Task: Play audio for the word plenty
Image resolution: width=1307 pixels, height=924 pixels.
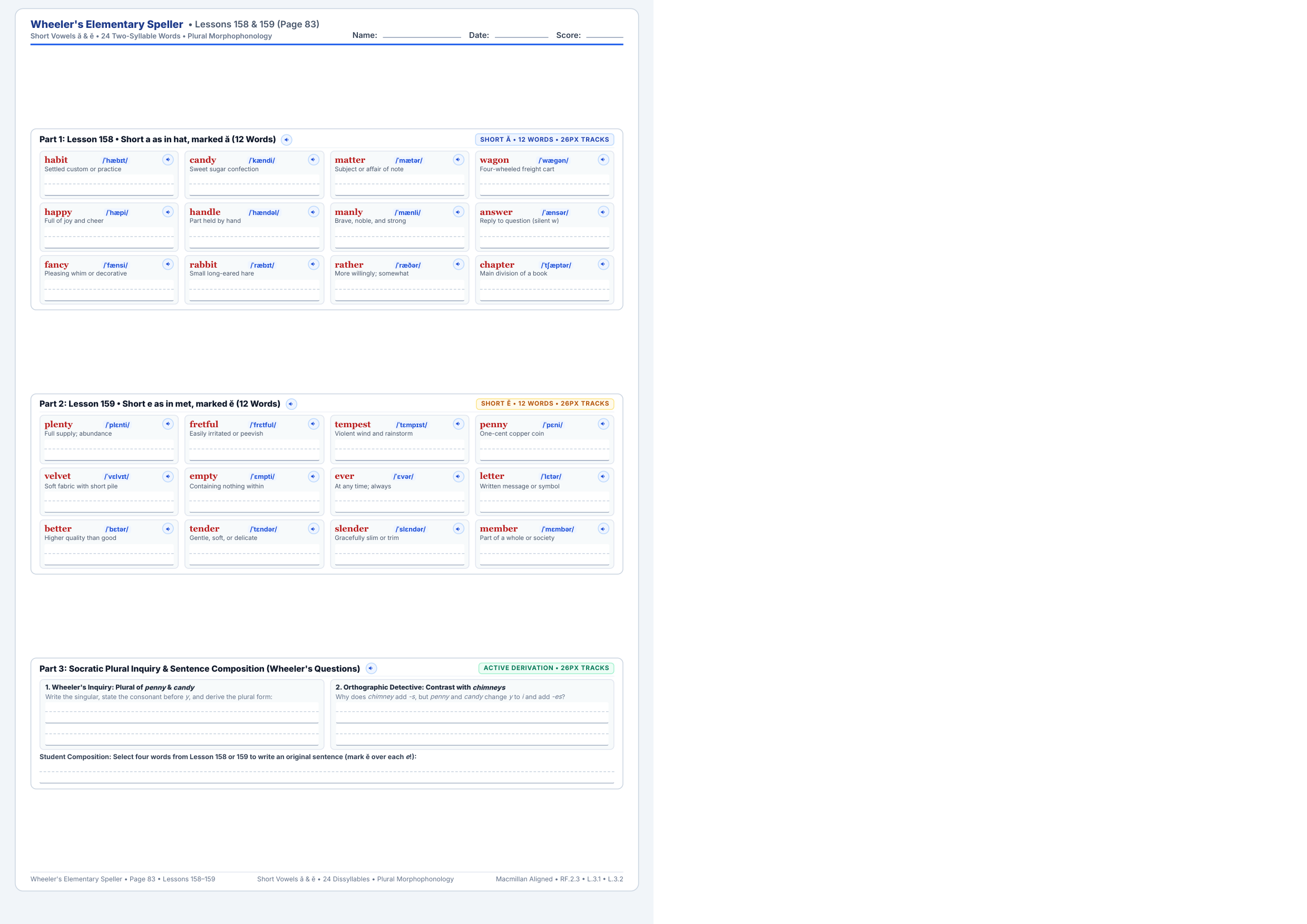Action: tap(168, 425)
